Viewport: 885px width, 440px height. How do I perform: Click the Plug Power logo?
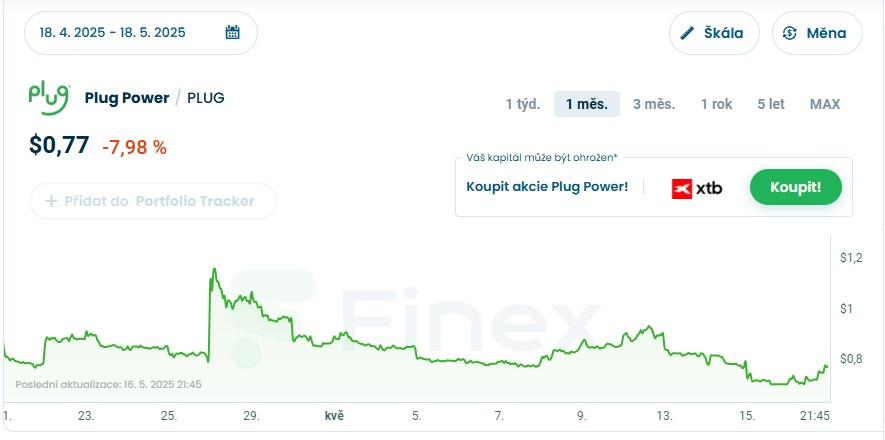click(x=50, y=99)
